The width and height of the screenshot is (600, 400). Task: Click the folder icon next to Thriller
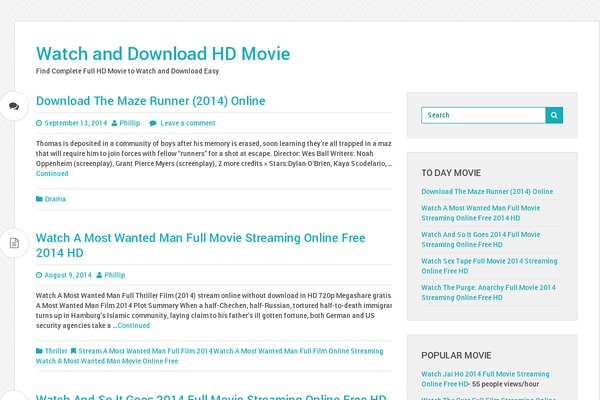39,351
